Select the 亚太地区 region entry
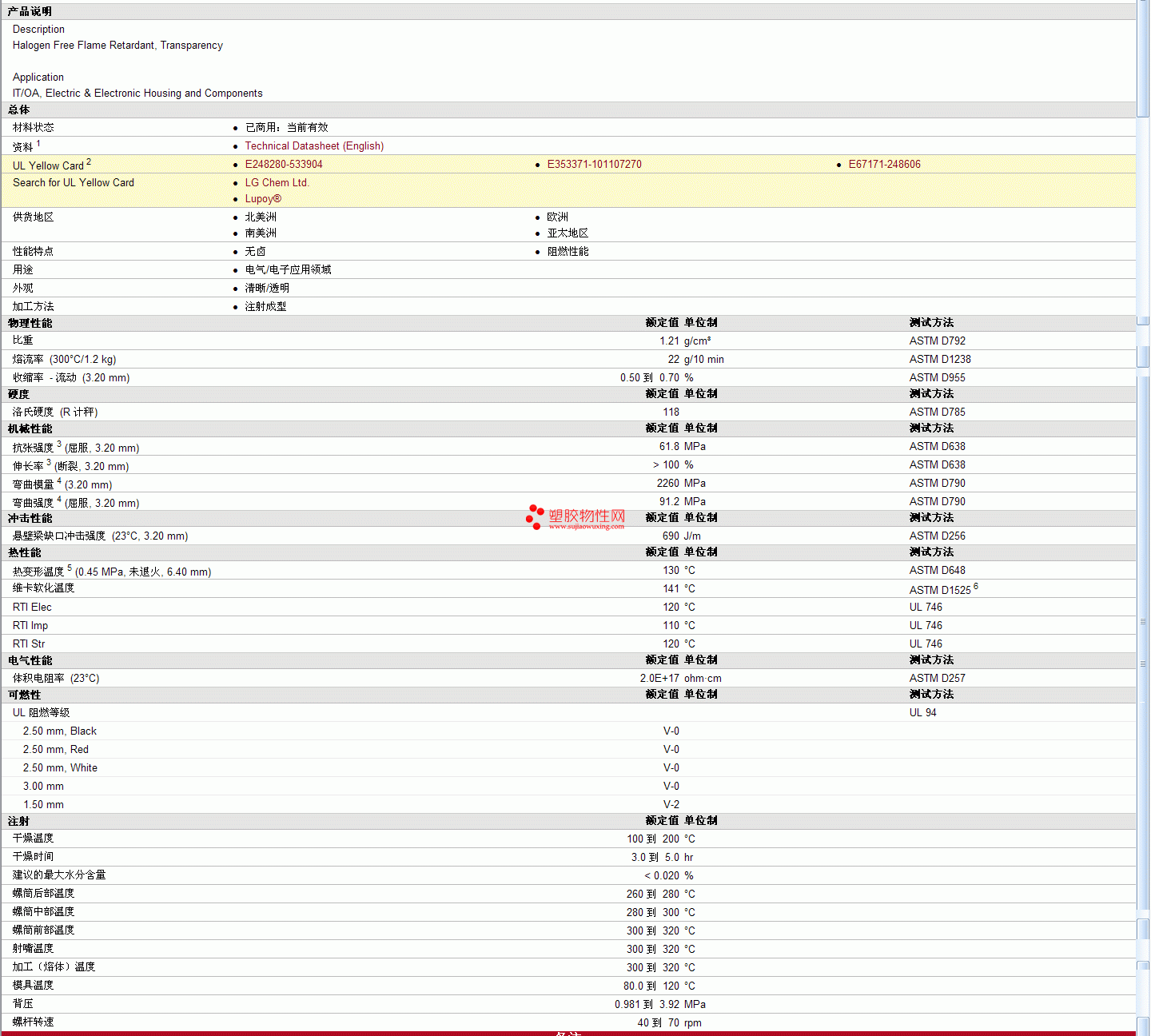 (x=568, y=233)
